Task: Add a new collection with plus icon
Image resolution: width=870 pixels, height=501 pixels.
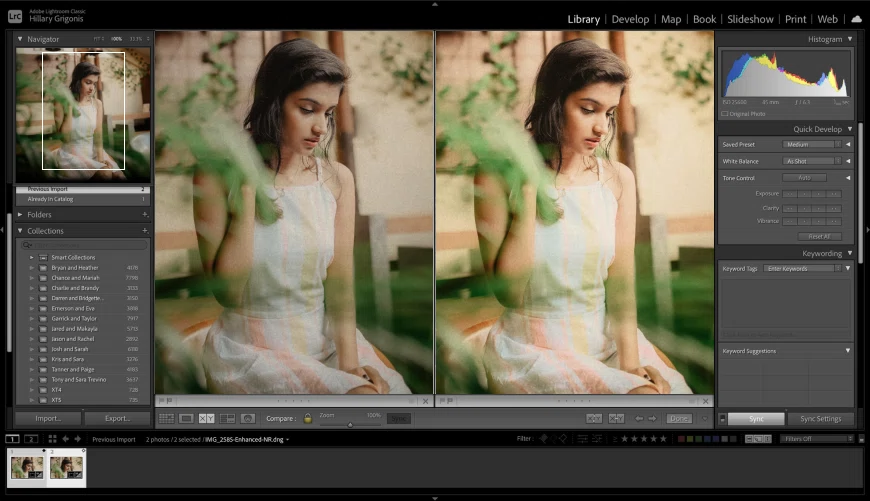Action: pos(145,230)
